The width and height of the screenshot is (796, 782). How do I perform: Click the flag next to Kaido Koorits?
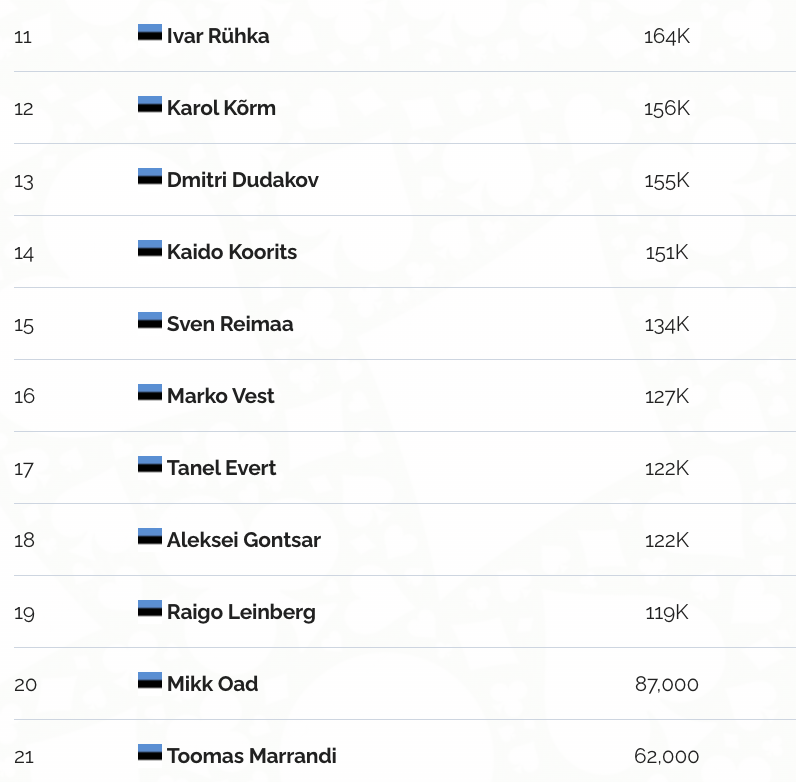(149, 249)
